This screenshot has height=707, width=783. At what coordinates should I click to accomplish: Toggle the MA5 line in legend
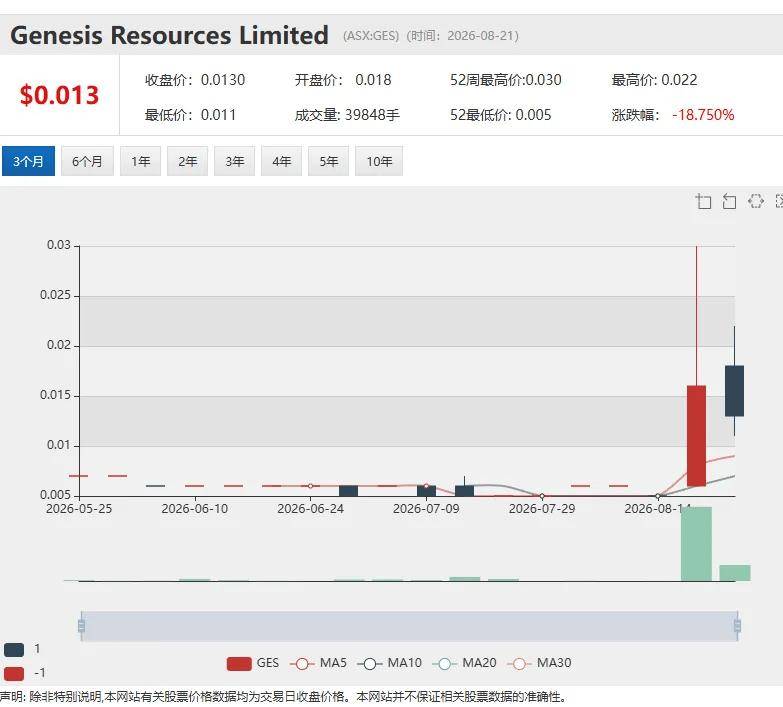point(318,663)
